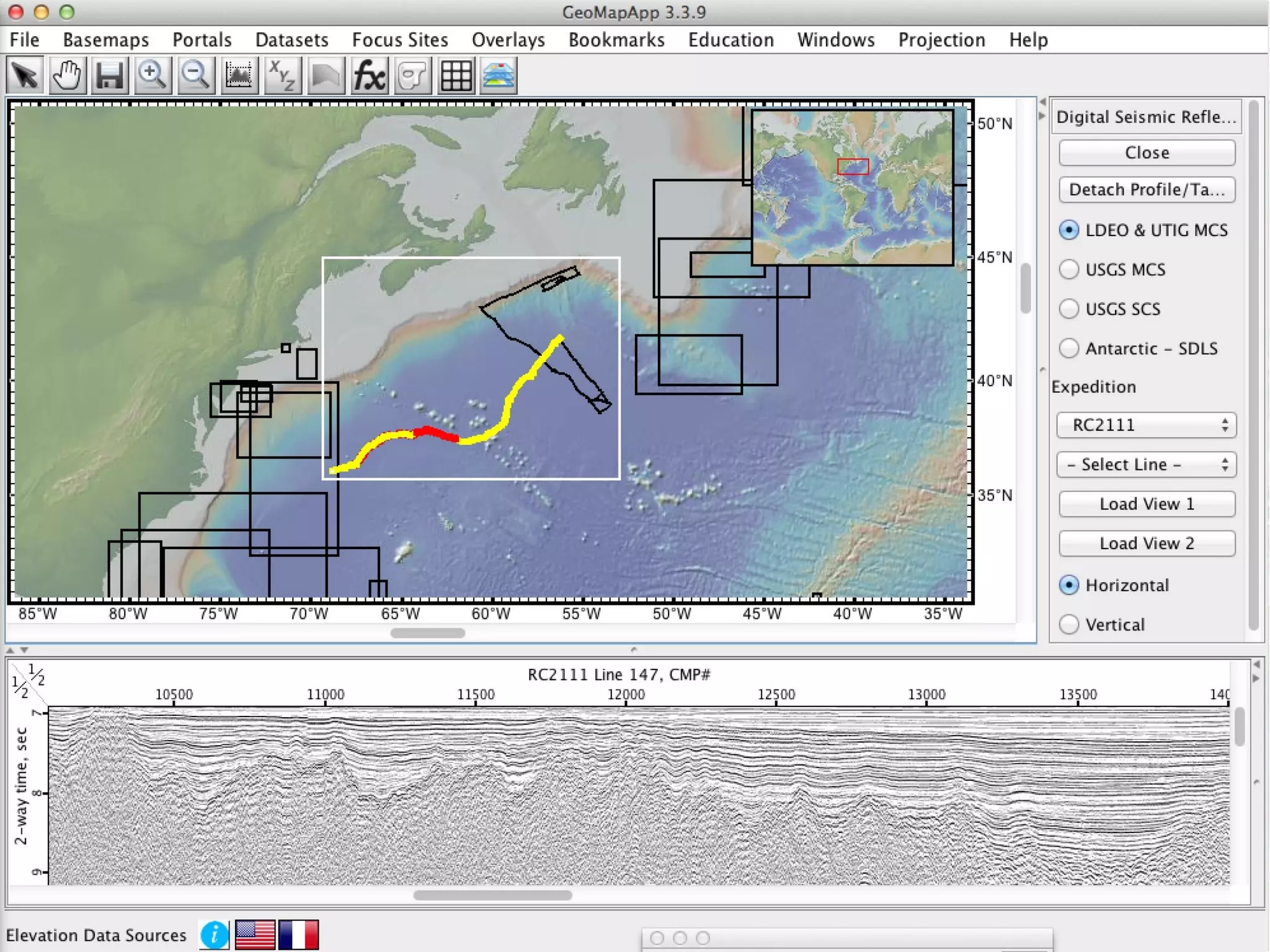Select the USGS MCS radio button
The height and width of the screenshot is (952, 1270).
click(x=1069, y=270)
